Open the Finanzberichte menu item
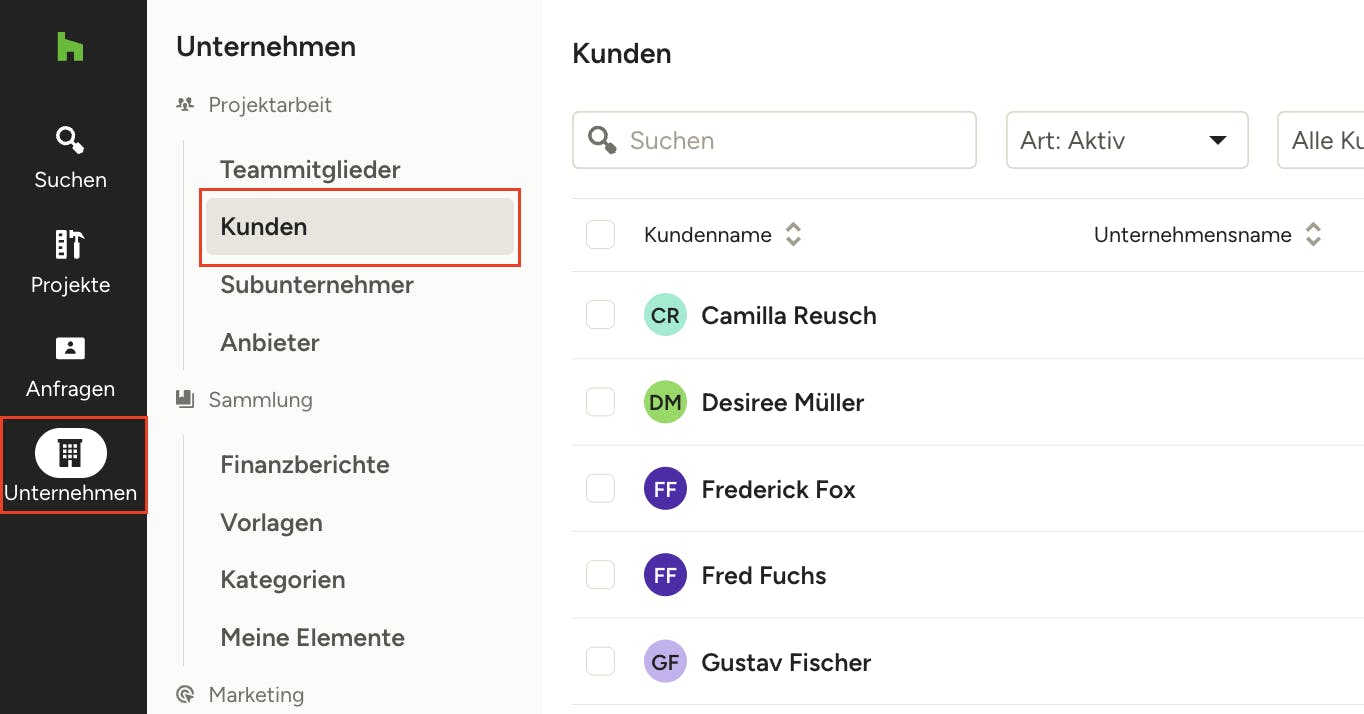 click(x=305, y=465)
